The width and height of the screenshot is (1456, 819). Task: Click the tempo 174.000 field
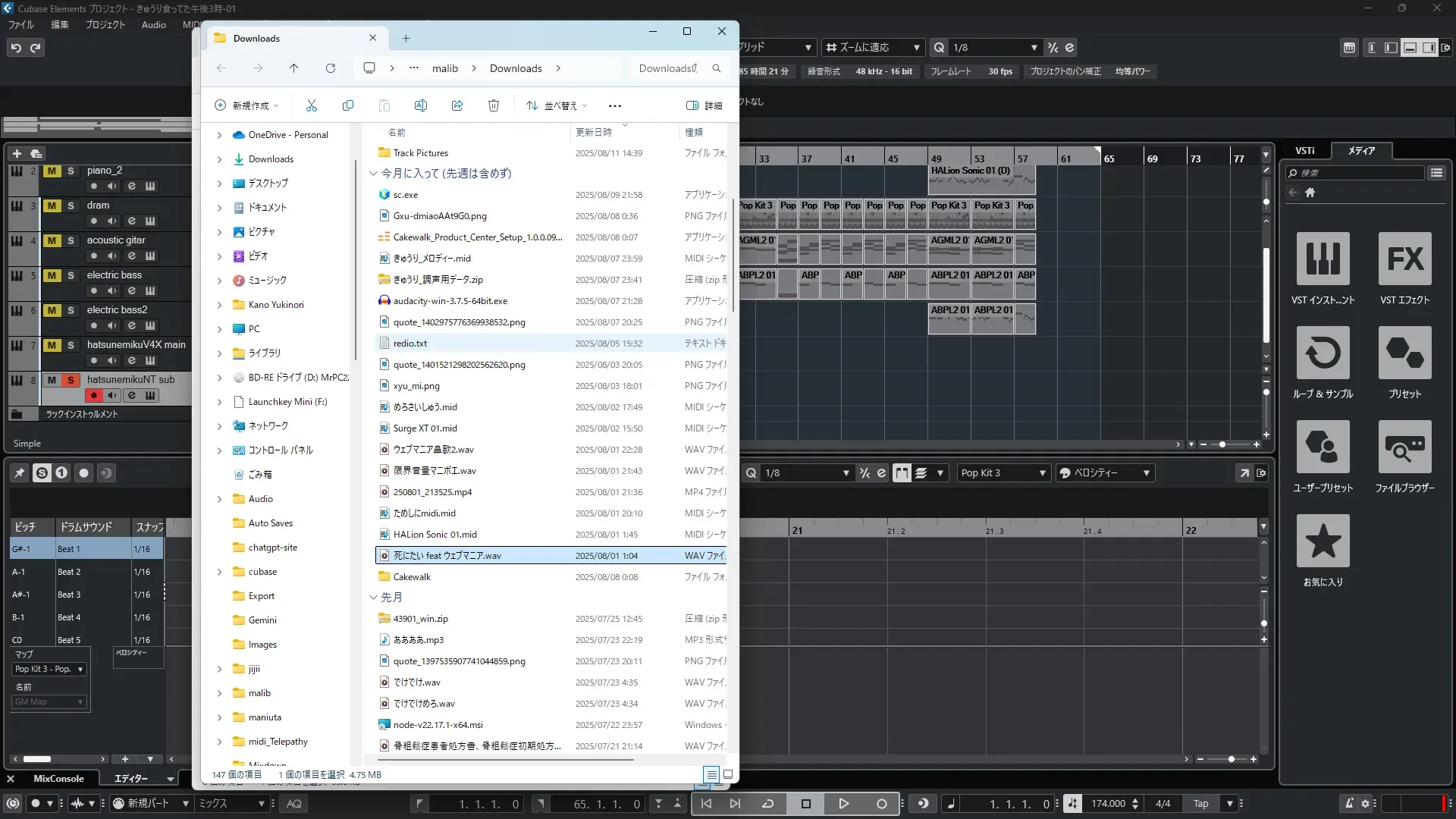coord(1108,804)
